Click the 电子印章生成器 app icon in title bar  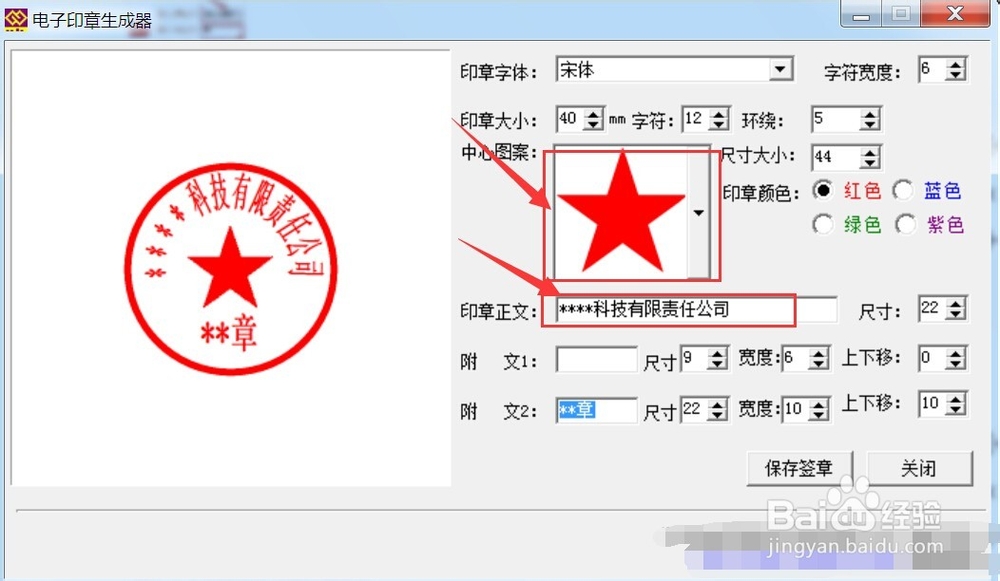16,20
